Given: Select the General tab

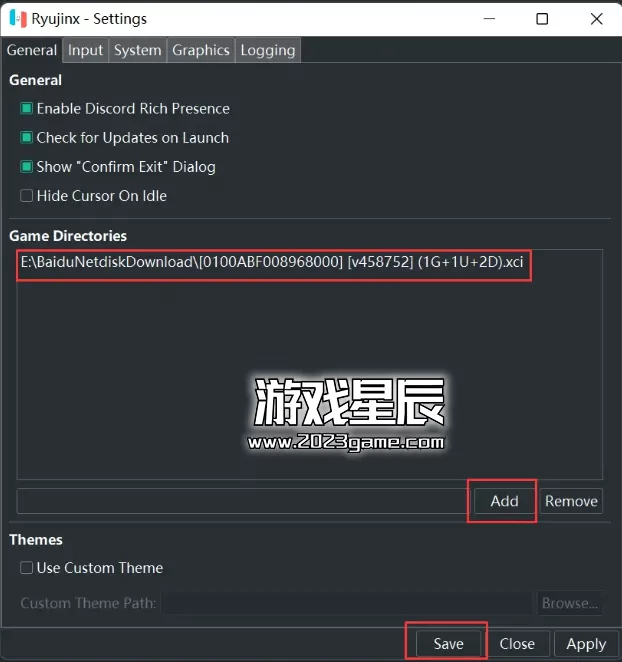Looking at the screenshot, I should pyautogui.click(x=32, y=50).
